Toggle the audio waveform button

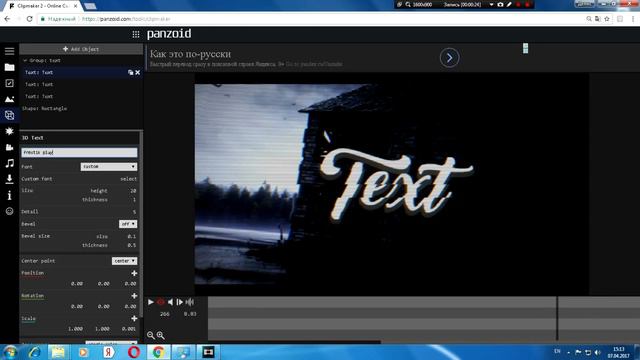pos(190,302)
